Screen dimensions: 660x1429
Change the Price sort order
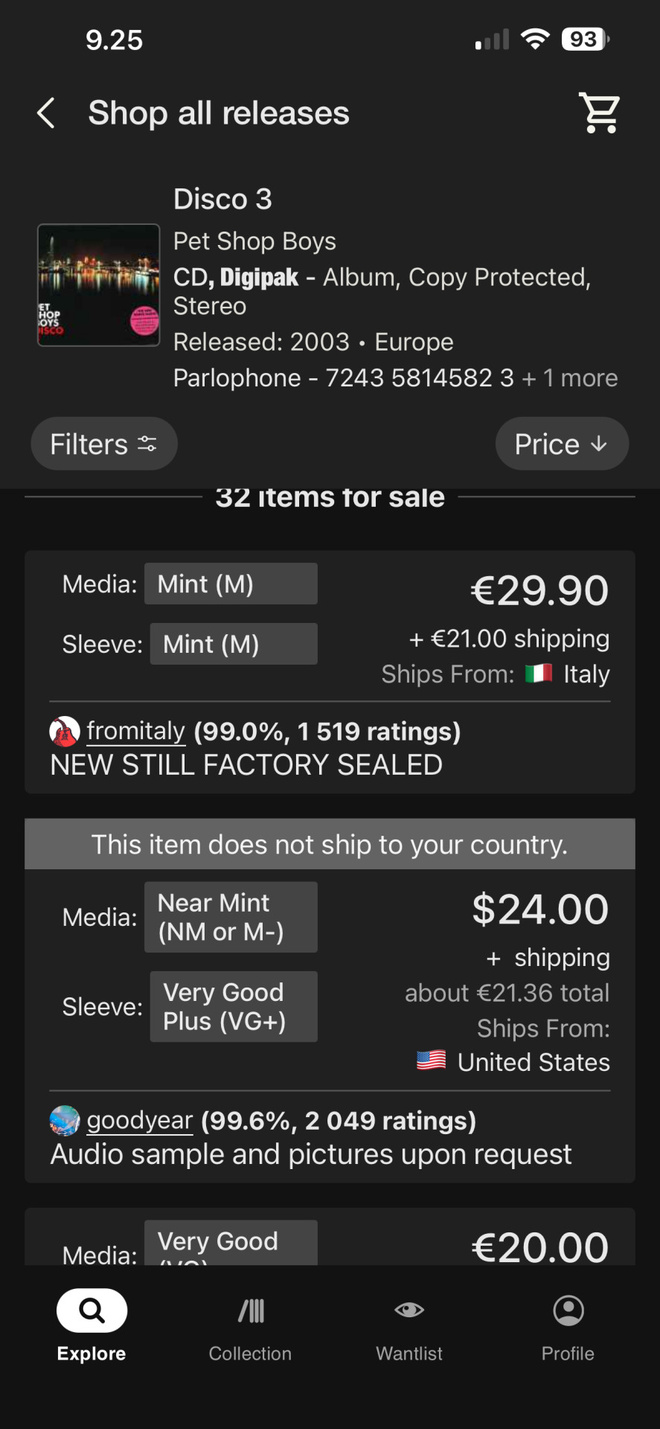tap(562, 444)
